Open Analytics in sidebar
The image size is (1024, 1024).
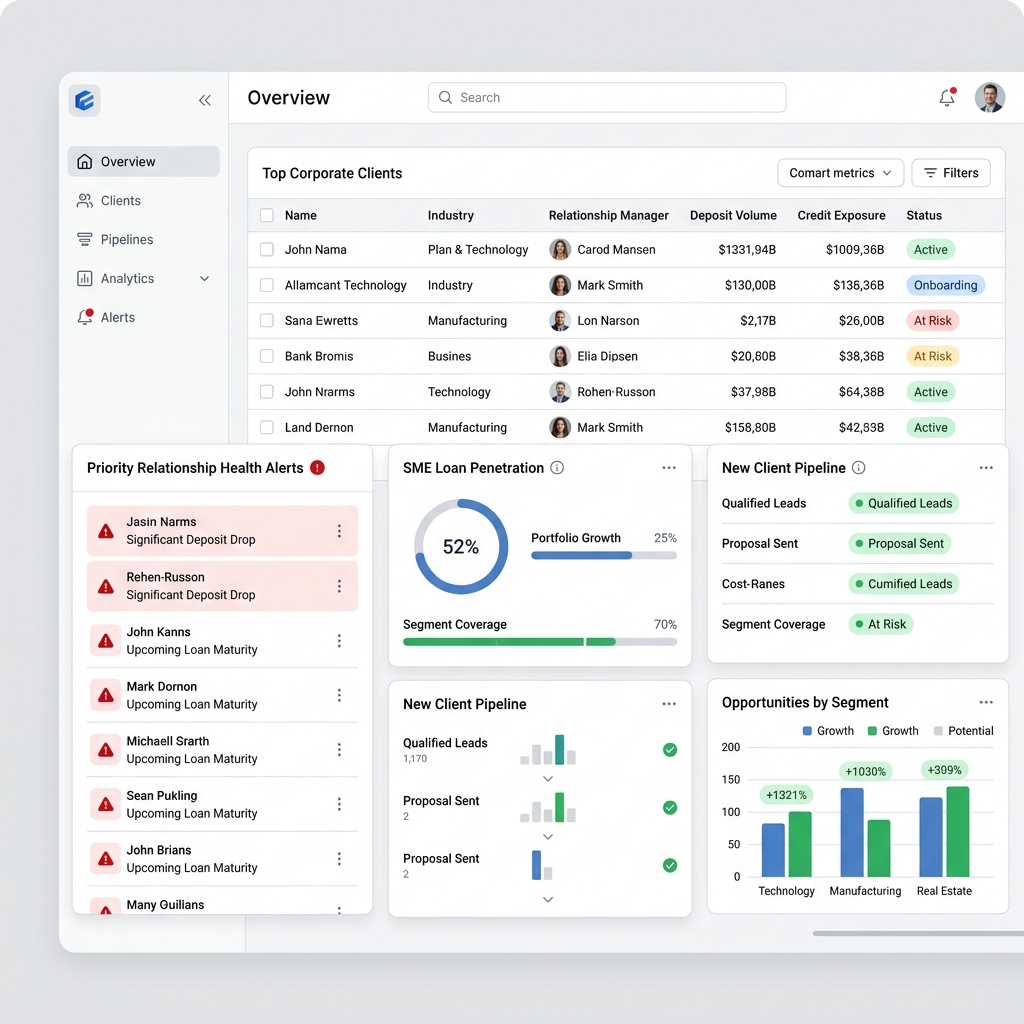144,278
